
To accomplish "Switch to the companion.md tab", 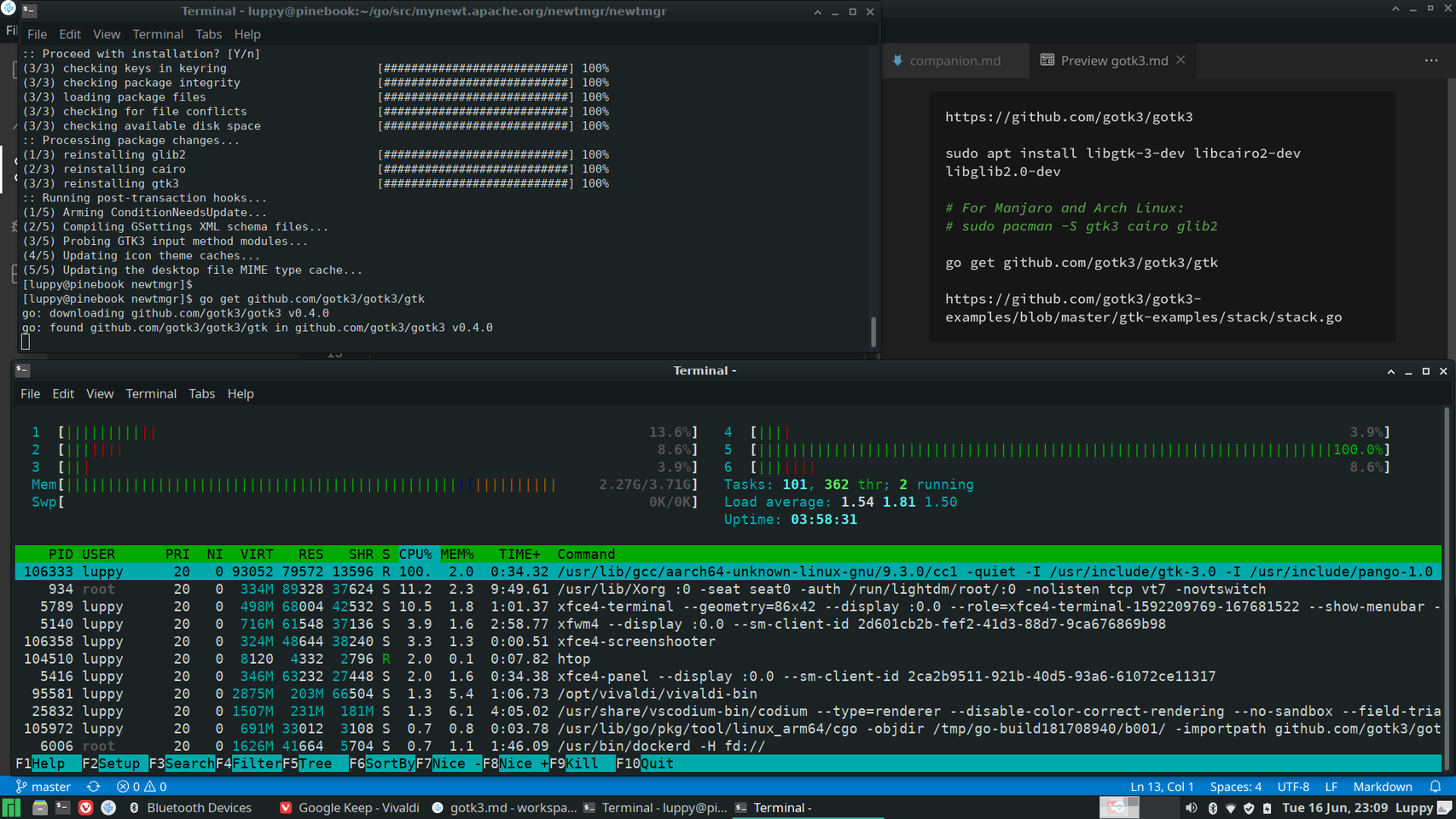I will click(954, 61).
